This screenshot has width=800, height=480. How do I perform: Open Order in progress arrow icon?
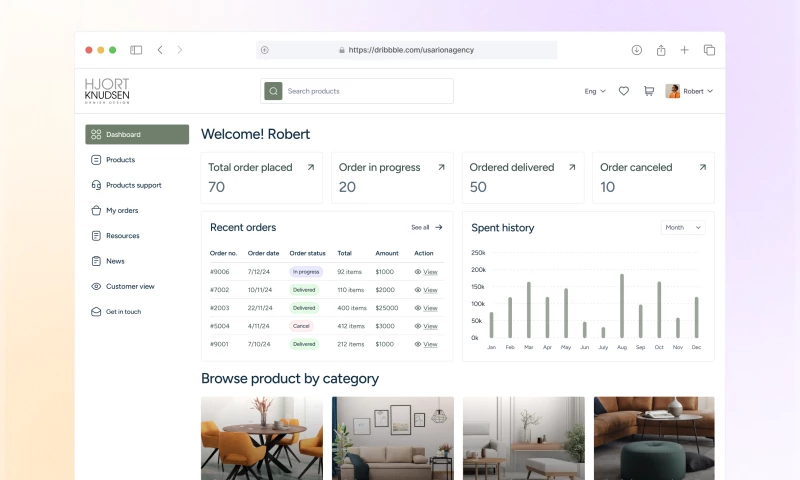[441, 167]
